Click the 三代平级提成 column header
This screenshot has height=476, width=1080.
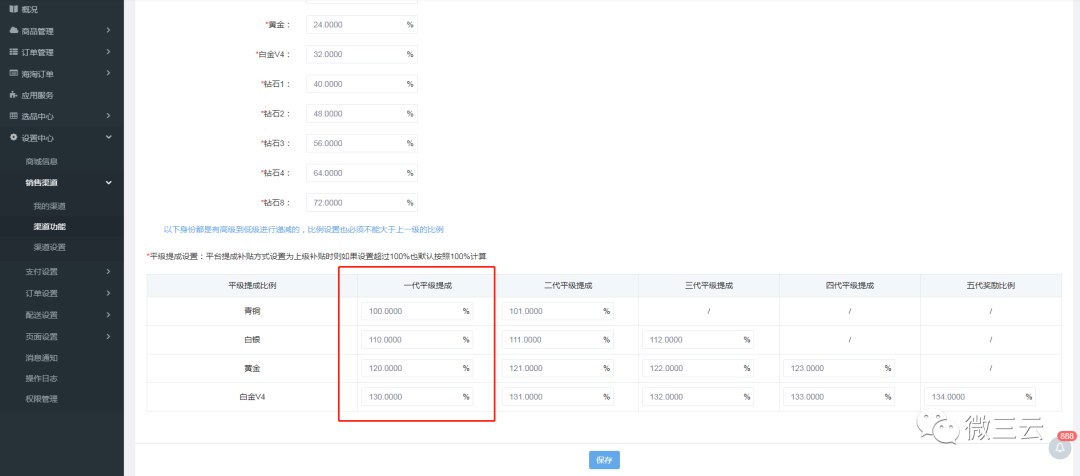(709, 285)
